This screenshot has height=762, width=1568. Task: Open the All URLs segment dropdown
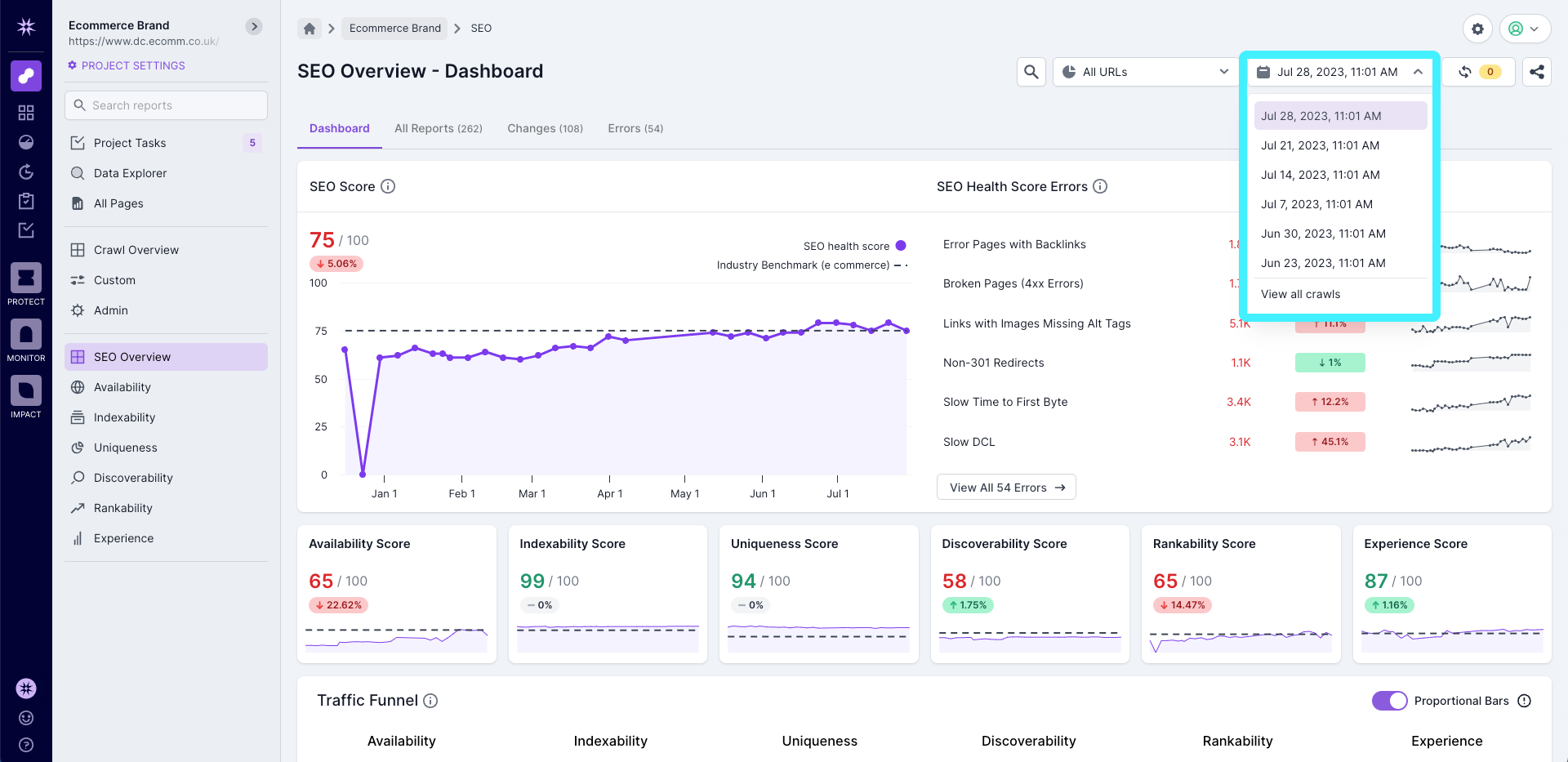(1145, 72)
